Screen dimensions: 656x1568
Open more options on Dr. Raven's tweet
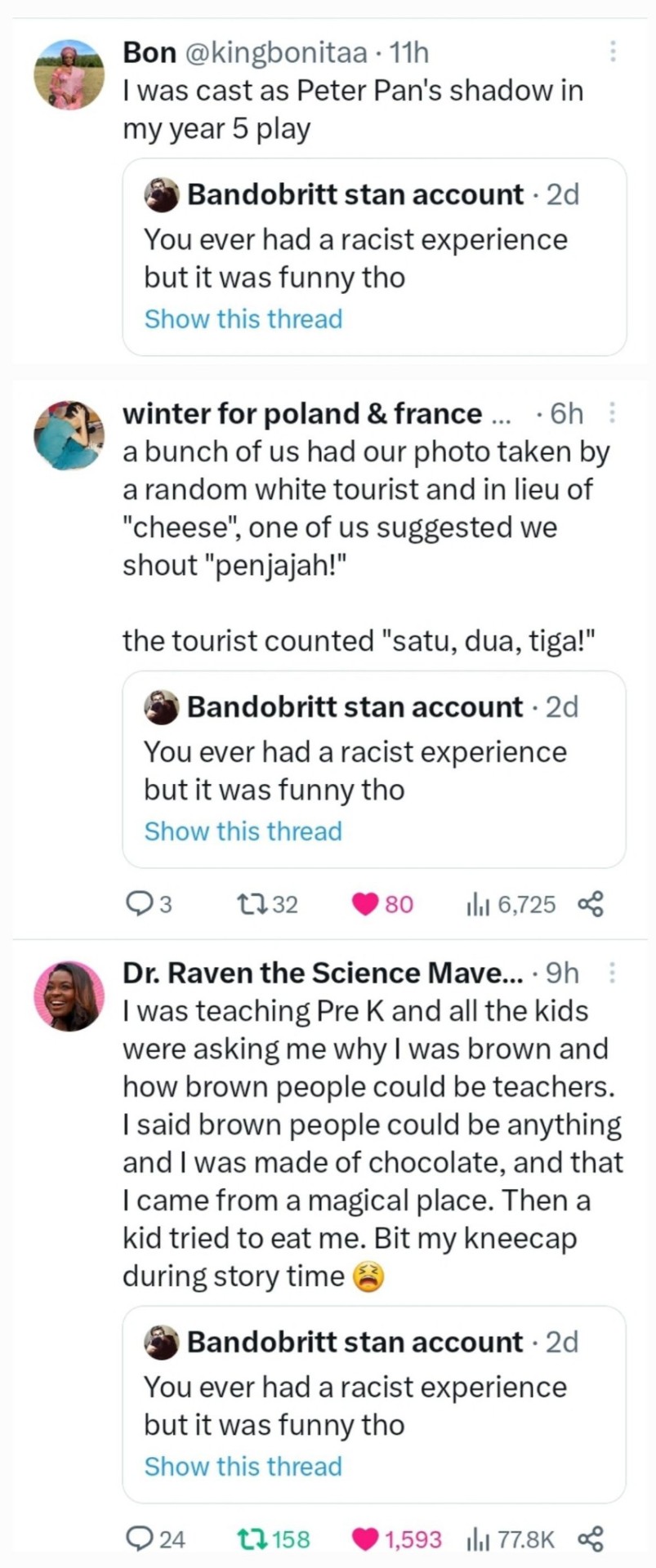tap(613, 972)
